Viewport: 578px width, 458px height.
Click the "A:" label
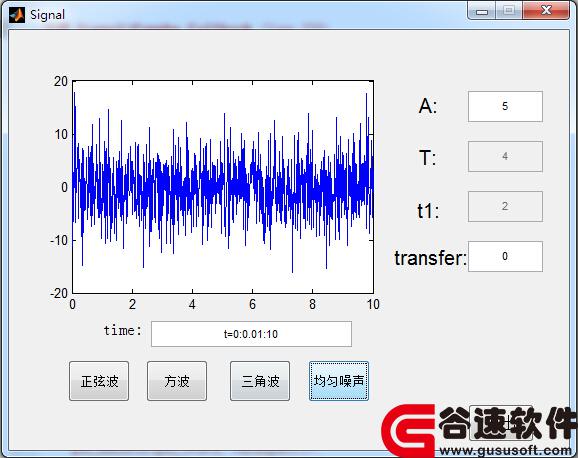428,106
